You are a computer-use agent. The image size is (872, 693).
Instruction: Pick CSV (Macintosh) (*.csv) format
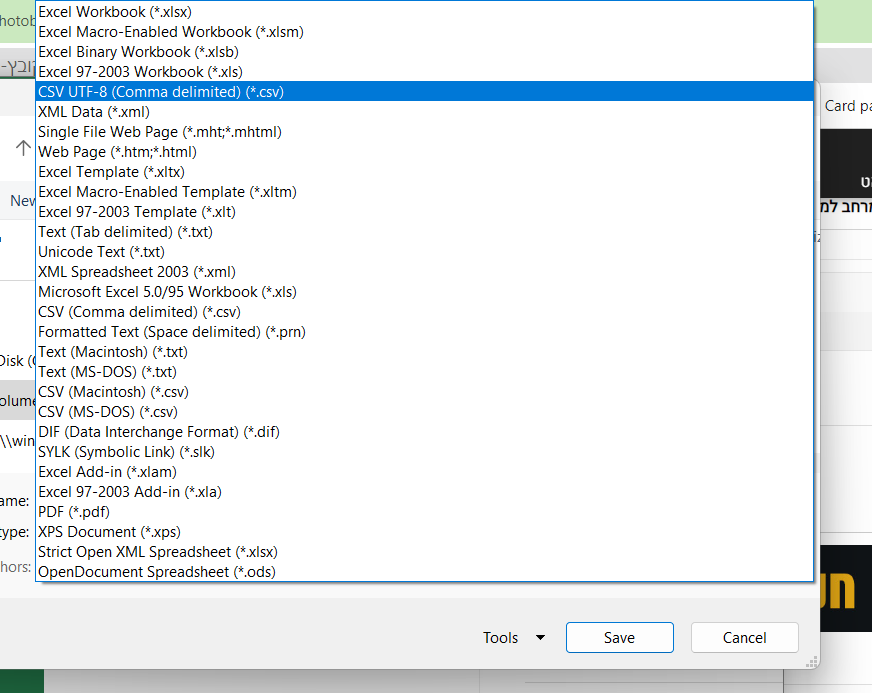(x=113, y=392)
